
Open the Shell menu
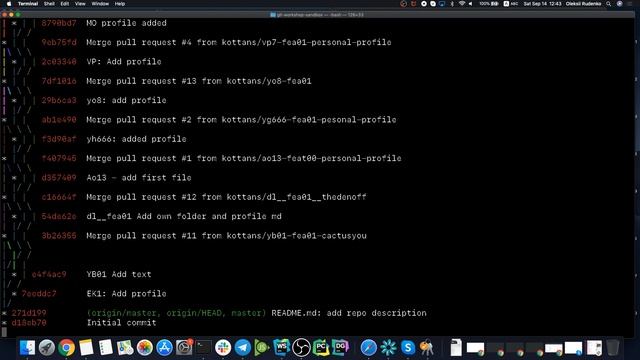pos(49,4)
